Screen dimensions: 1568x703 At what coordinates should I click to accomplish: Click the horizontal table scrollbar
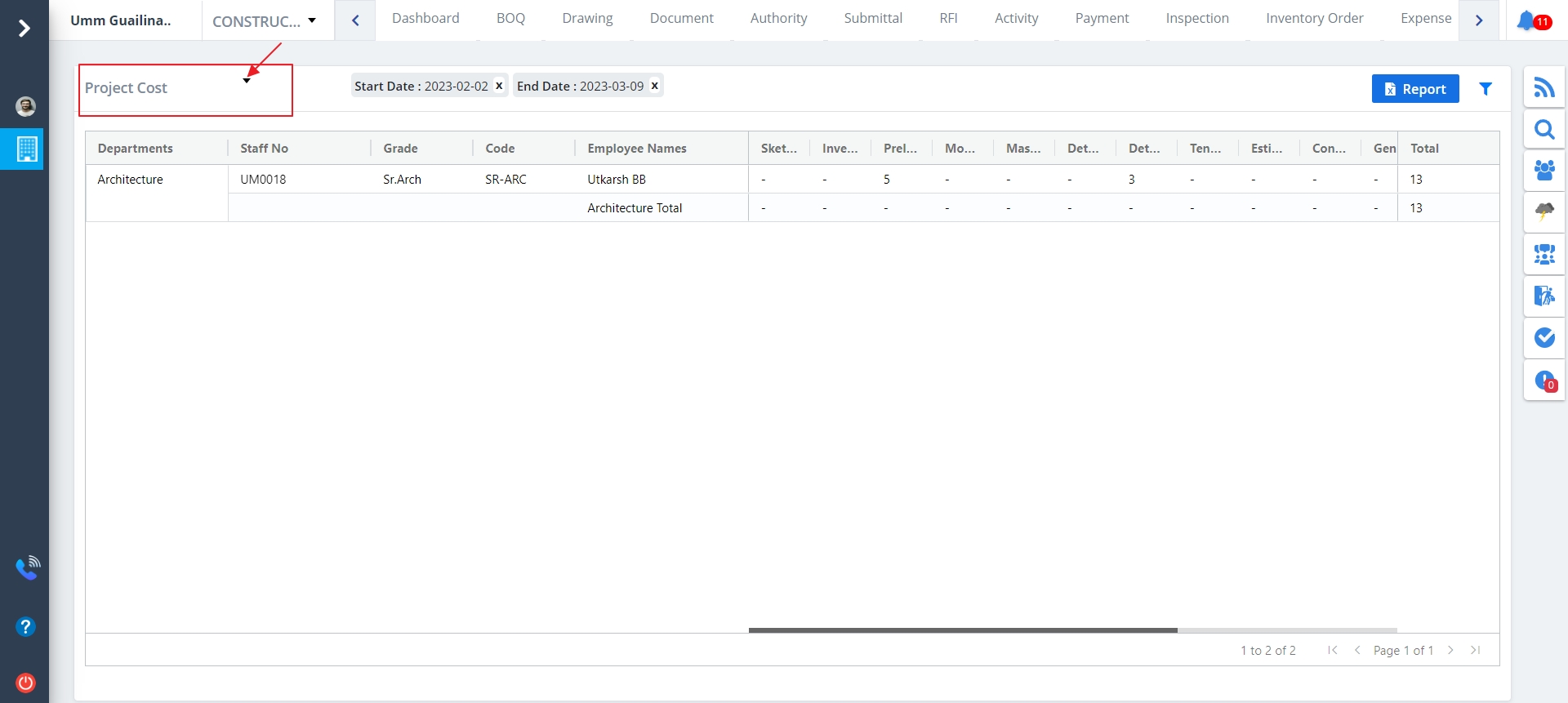pos(962,630)
